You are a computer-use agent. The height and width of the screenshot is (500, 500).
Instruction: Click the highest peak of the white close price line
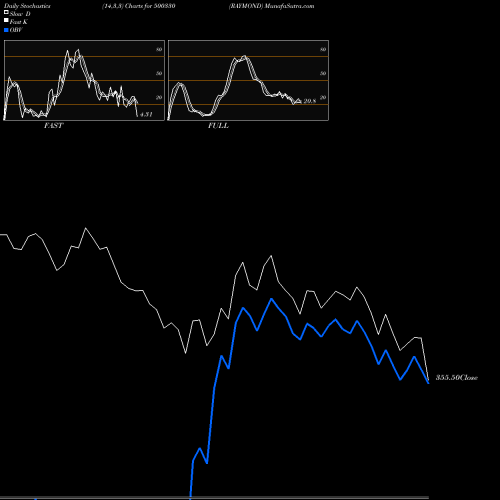[x=86, y=228]
